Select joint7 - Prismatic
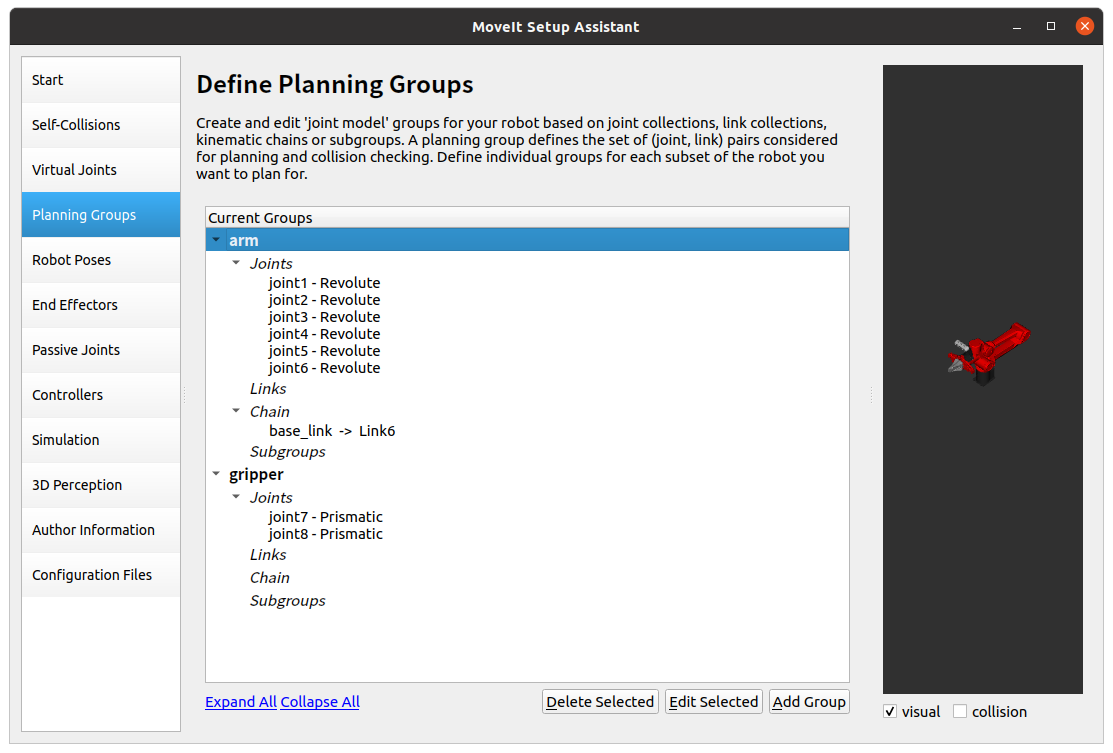 pos(326,517)
